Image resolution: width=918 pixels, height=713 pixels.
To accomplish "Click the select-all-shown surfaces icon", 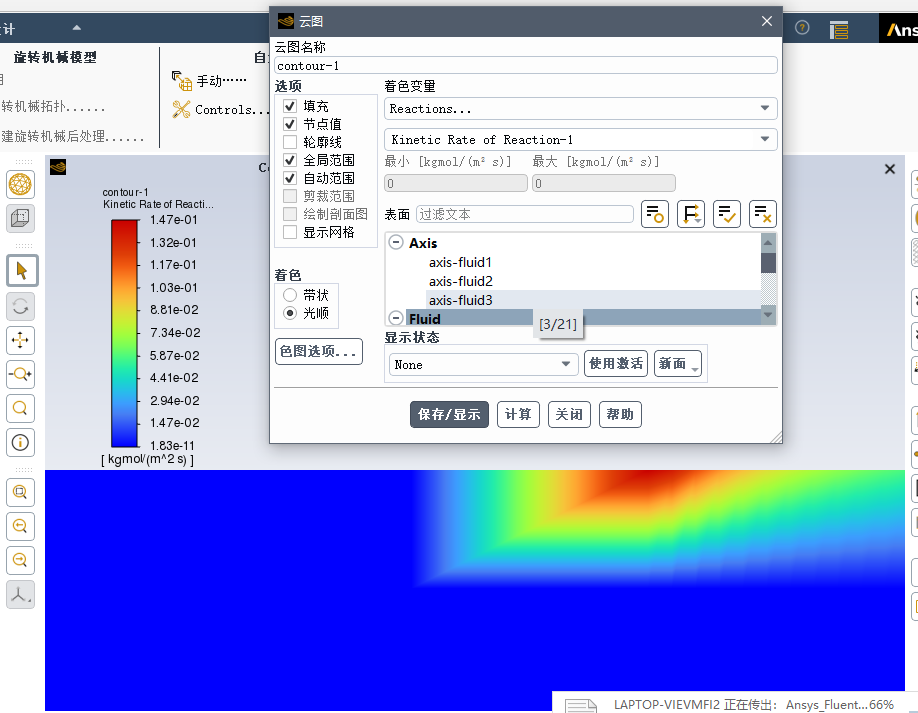I will 726,214.
